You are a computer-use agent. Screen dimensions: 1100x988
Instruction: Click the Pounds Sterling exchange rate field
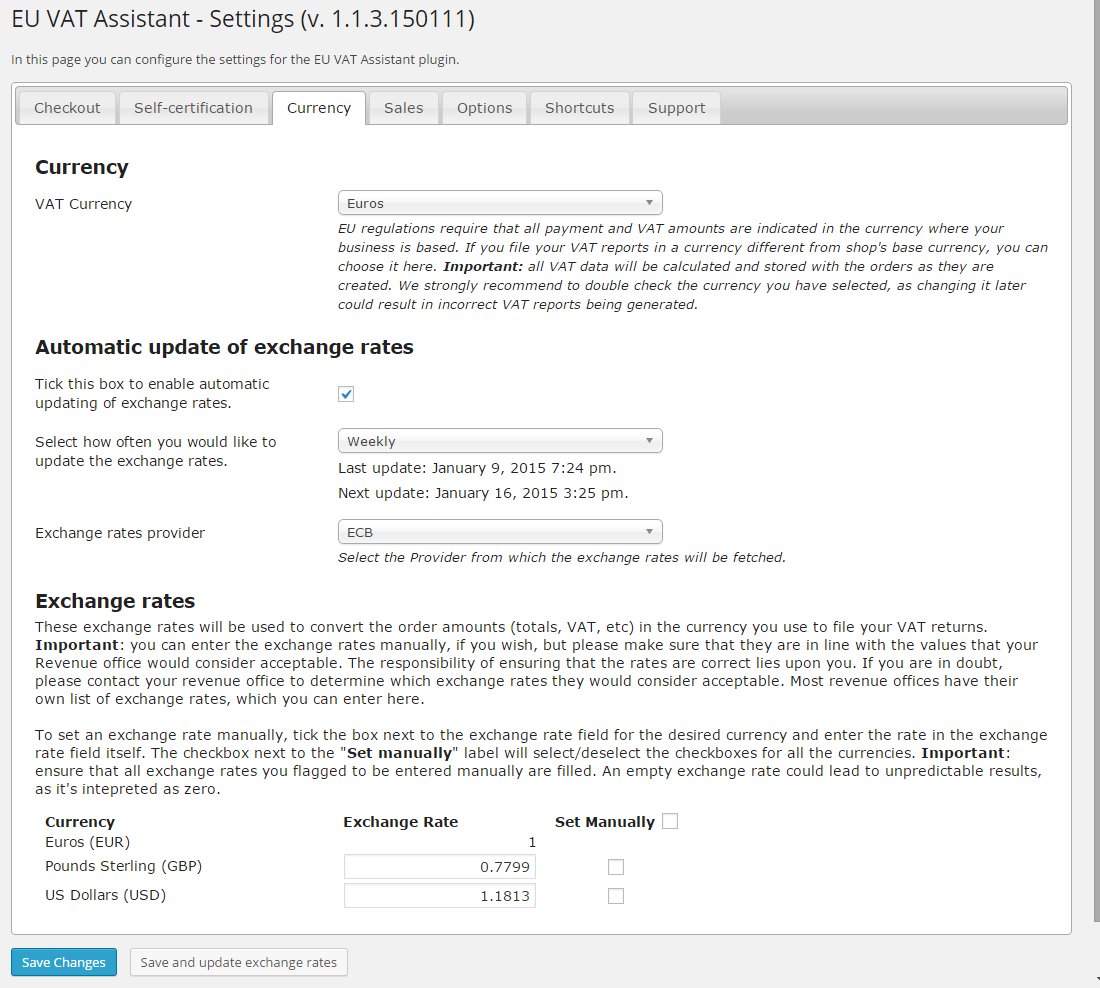(439, 867)
